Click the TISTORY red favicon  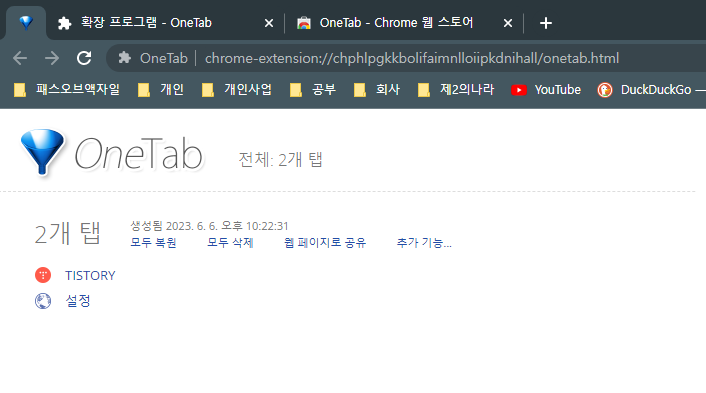[43, 275]
